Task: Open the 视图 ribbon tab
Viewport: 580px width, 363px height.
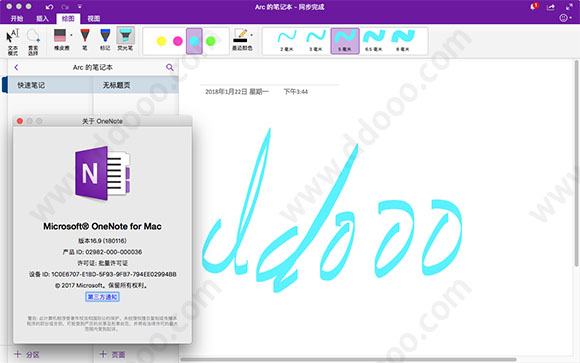Action: (x=94, y=19)
